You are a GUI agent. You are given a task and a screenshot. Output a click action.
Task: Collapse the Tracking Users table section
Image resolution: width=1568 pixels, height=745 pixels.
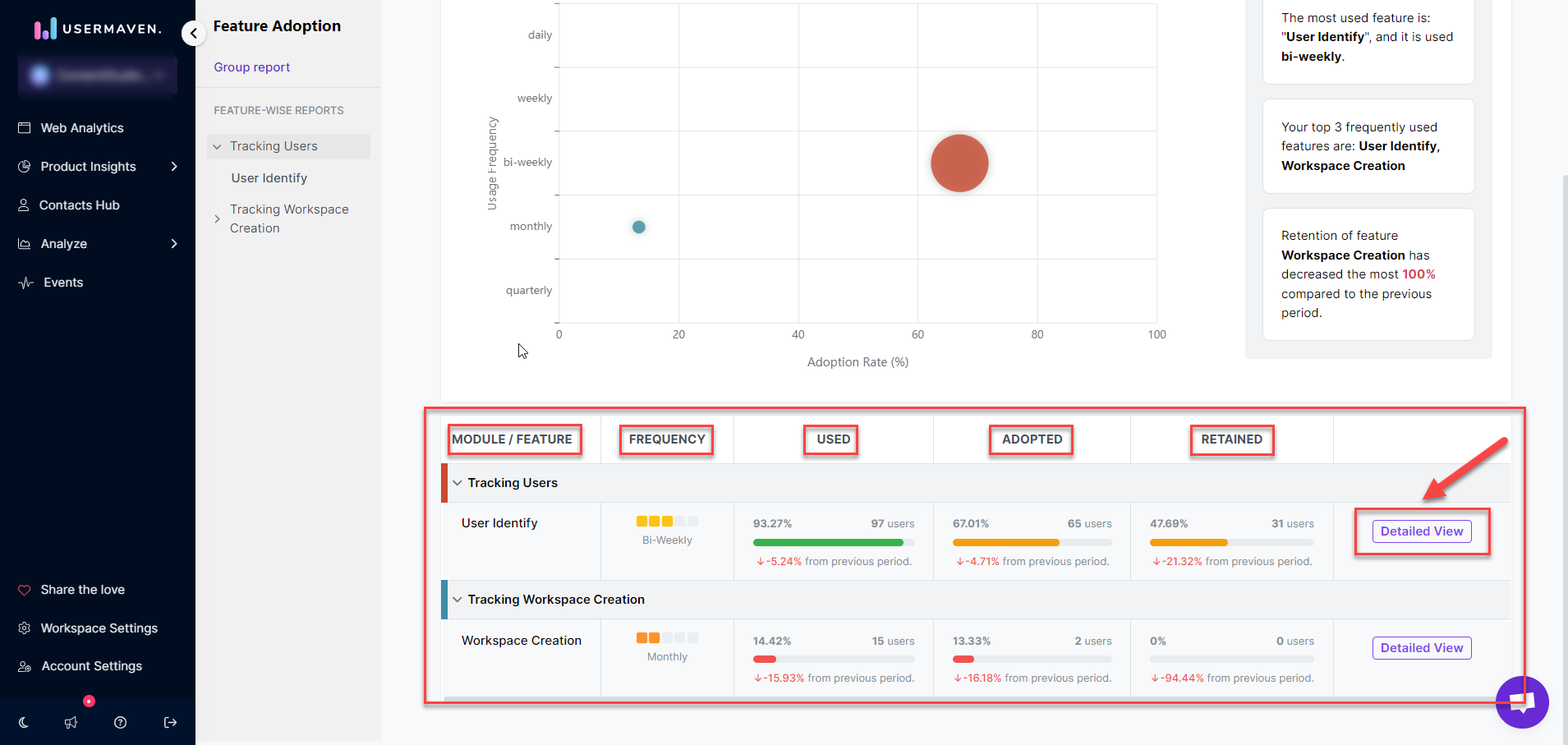coord(457,483)
